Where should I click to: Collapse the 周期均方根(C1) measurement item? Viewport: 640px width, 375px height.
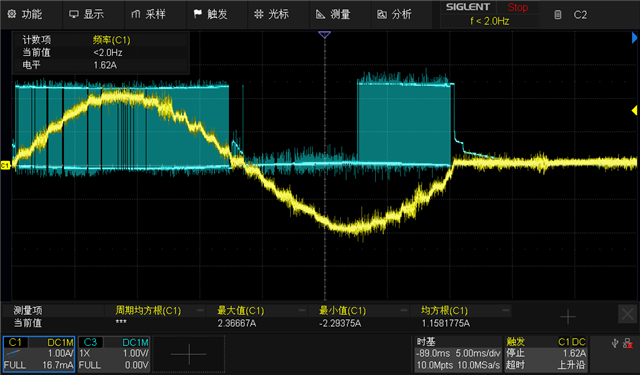point(200,311)
